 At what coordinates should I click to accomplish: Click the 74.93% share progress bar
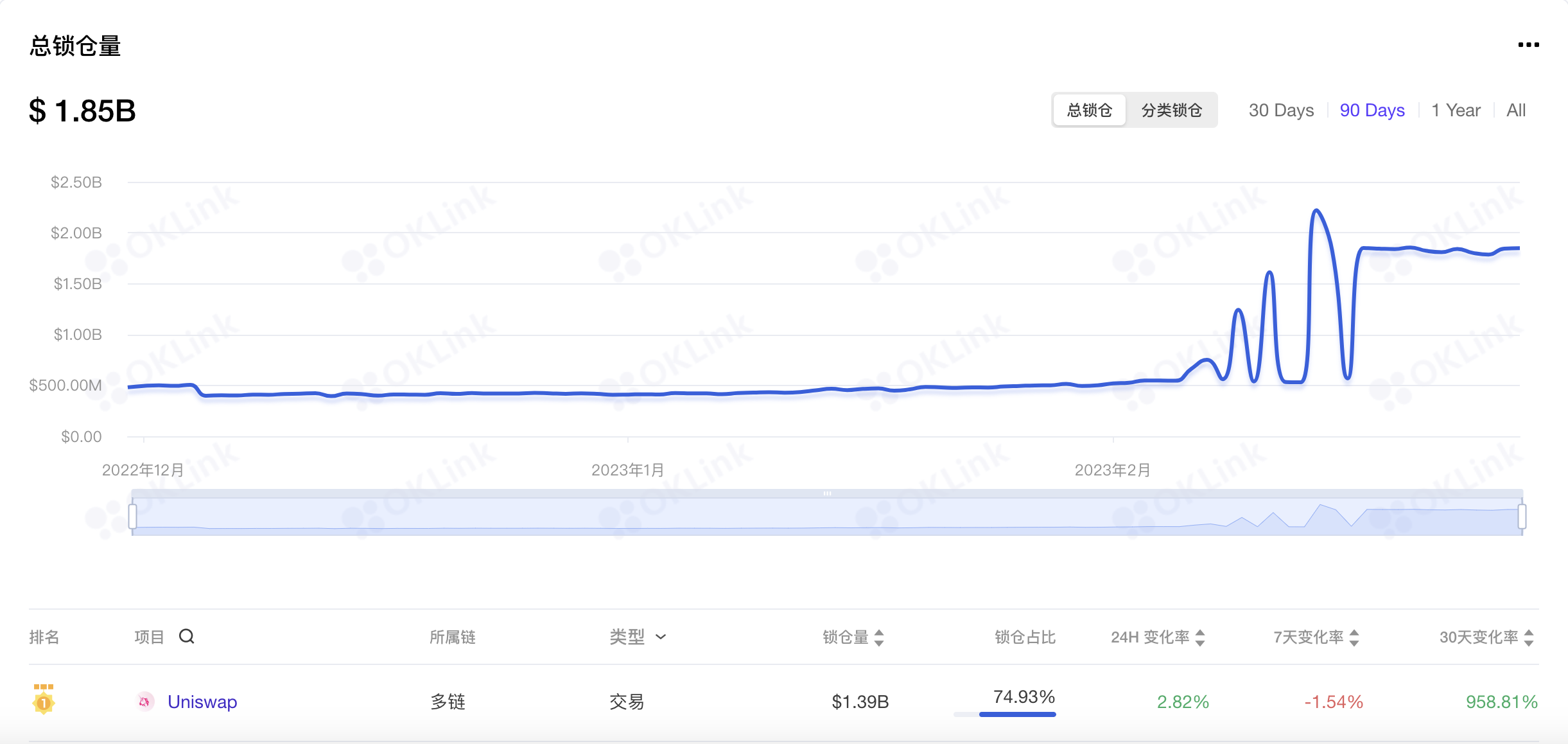pyautogui.click(x=1005, y=714)
